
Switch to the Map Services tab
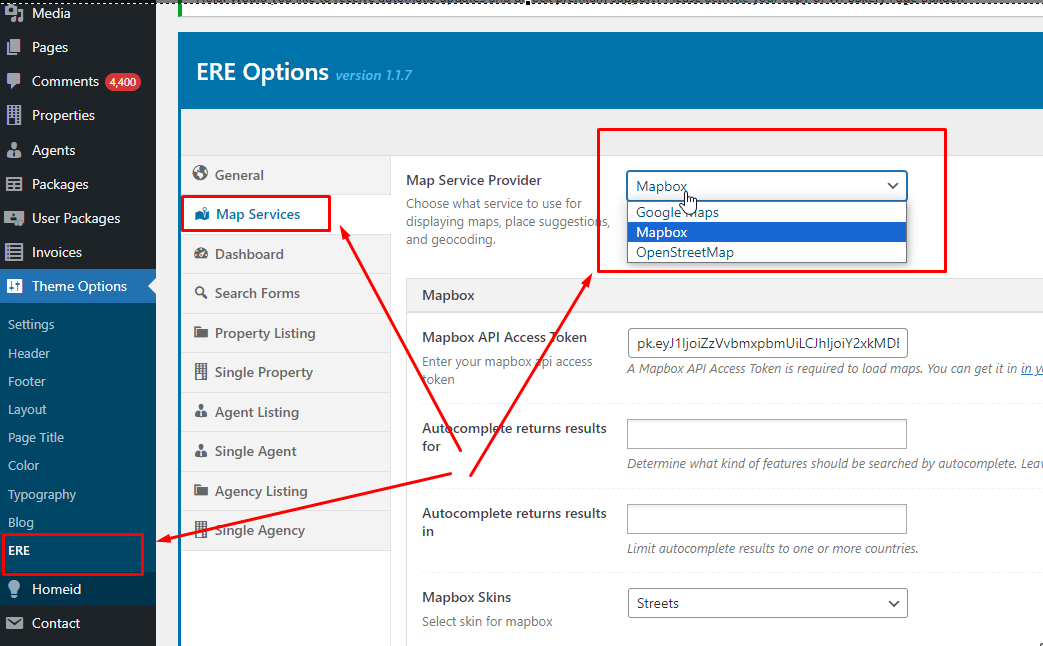(x=286, y=214)
